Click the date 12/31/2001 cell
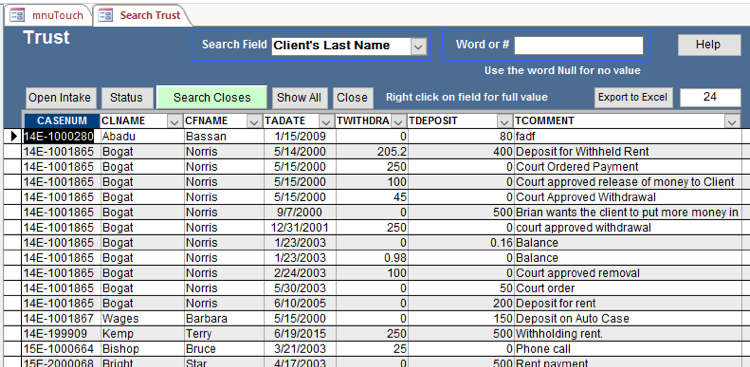The image size is (750, 367). (x=300, y=227)
